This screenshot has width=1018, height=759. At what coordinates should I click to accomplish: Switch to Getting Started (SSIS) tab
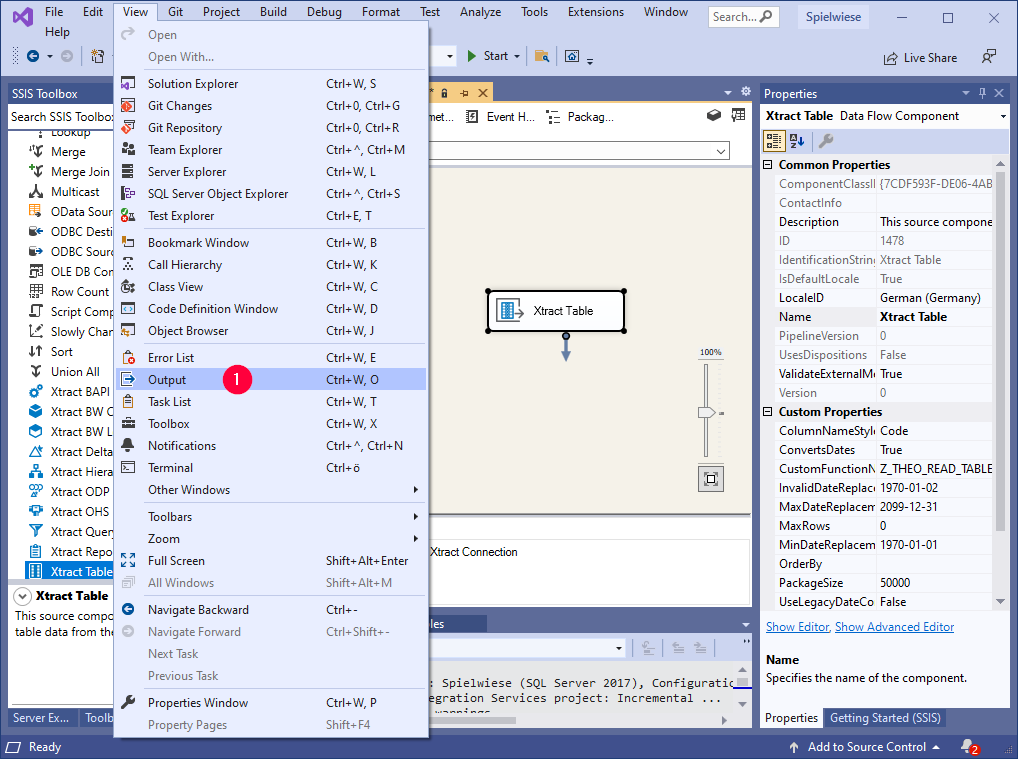point(883,718)
